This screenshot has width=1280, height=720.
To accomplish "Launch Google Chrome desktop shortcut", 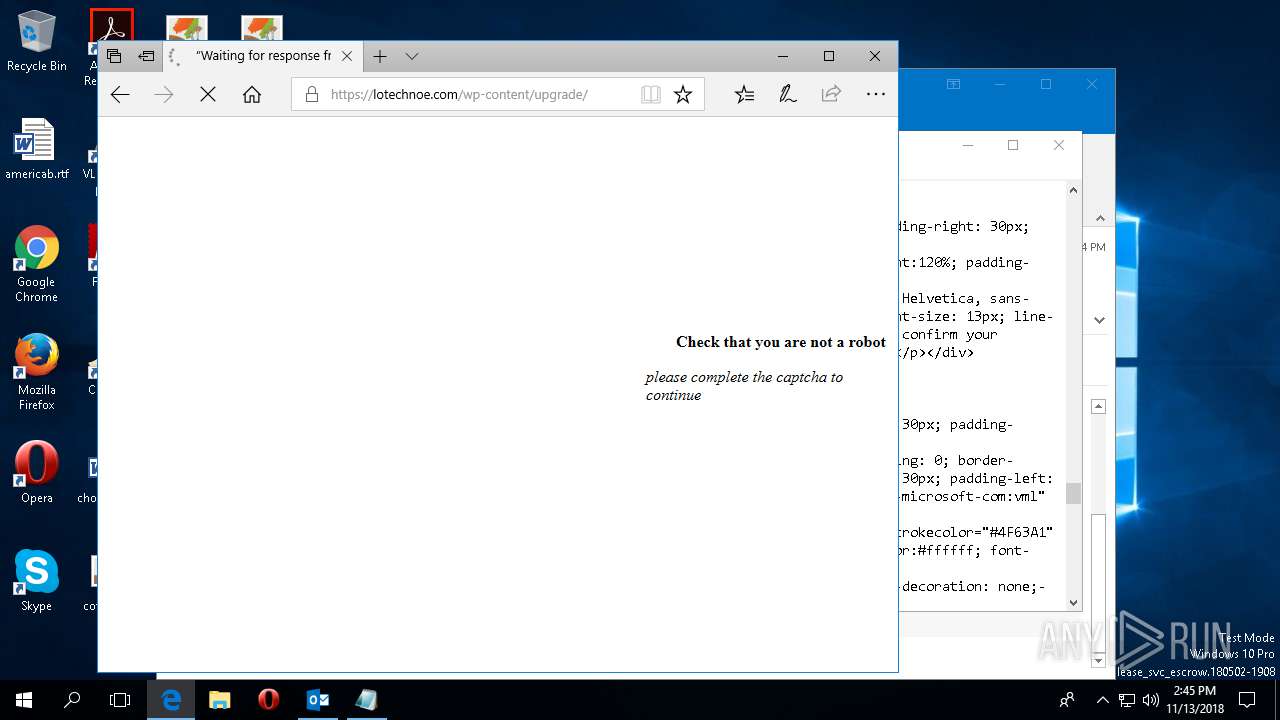I will (37, 264).
